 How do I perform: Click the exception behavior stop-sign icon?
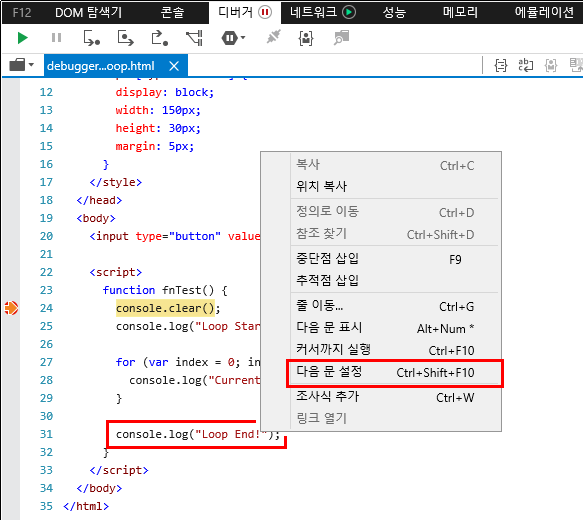[229, 38]
